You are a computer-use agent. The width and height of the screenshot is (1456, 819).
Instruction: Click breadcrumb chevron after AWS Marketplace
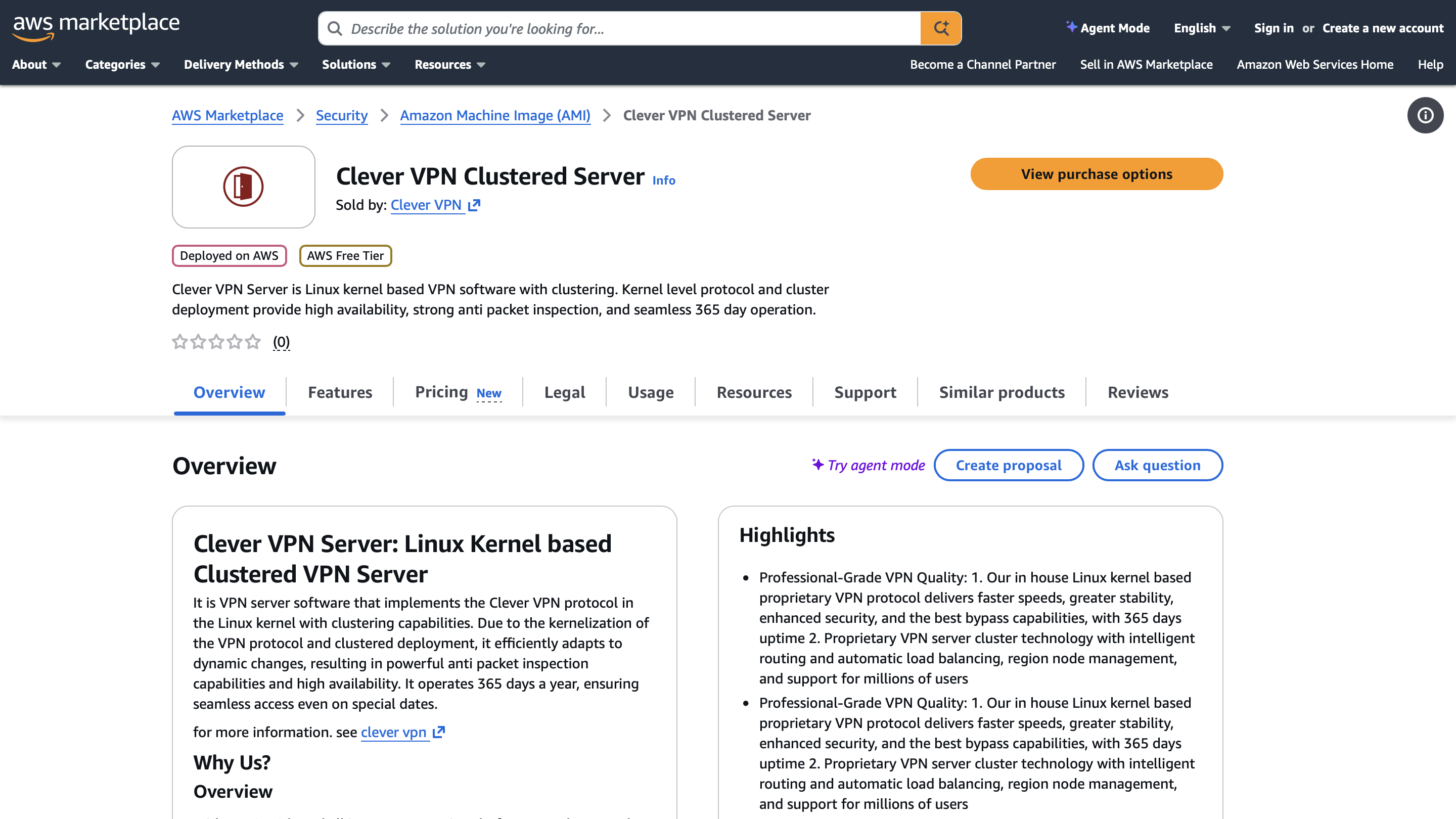click(300, 115)
